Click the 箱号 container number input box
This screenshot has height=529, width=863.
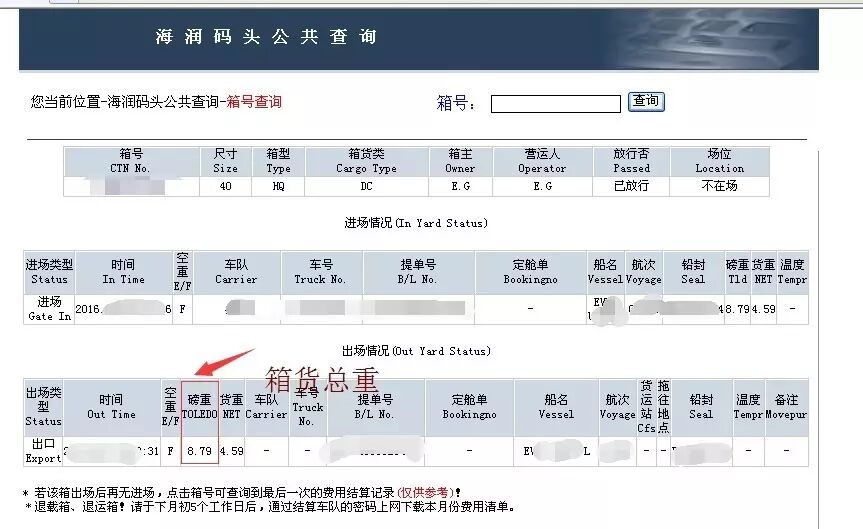coord(555,103)
